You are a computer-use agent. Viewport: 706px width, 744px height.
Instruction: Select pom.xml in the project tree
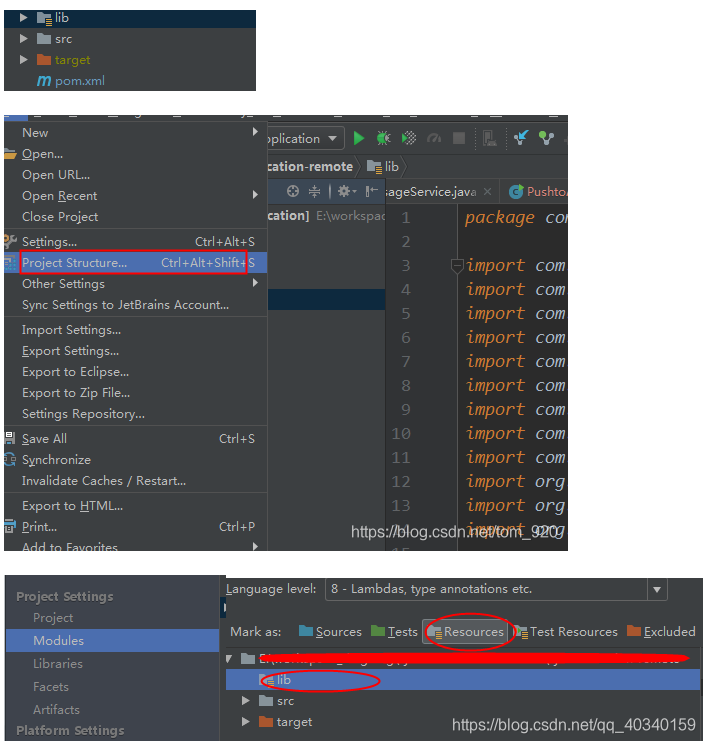tap(71, 81)
